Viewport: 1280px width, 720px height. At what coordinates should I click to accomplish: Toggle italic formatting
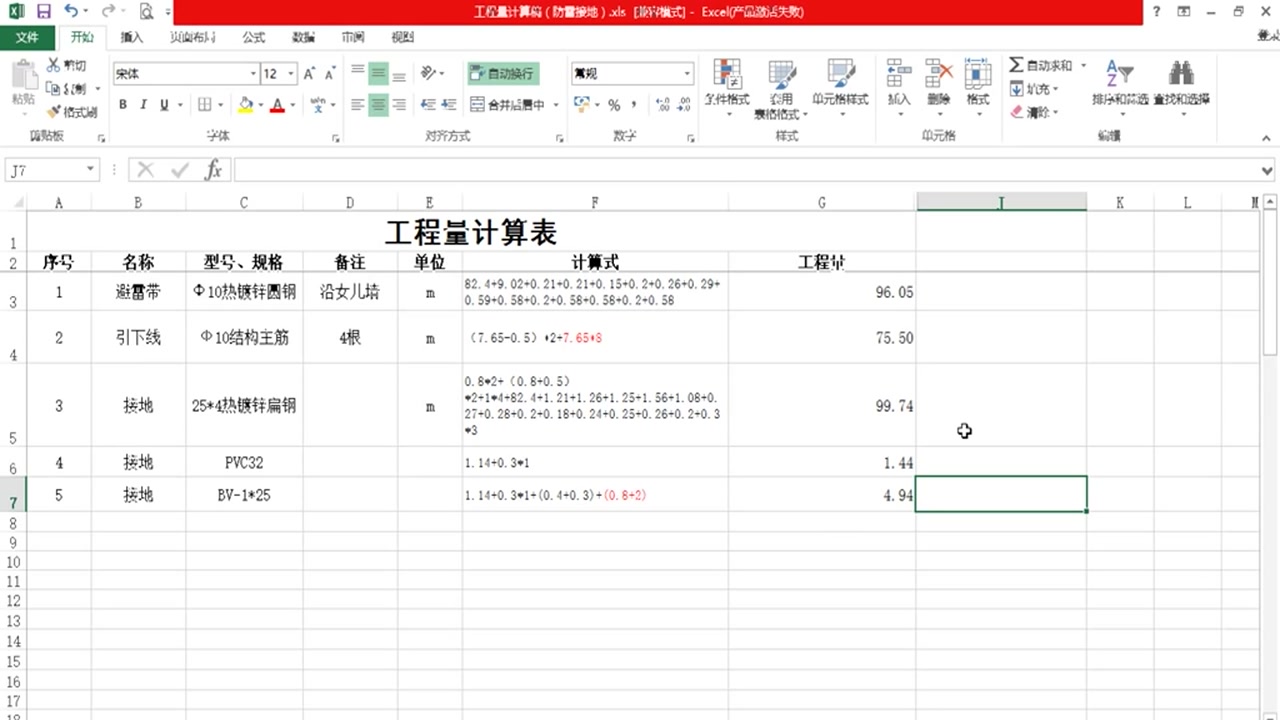coord(143,104)
